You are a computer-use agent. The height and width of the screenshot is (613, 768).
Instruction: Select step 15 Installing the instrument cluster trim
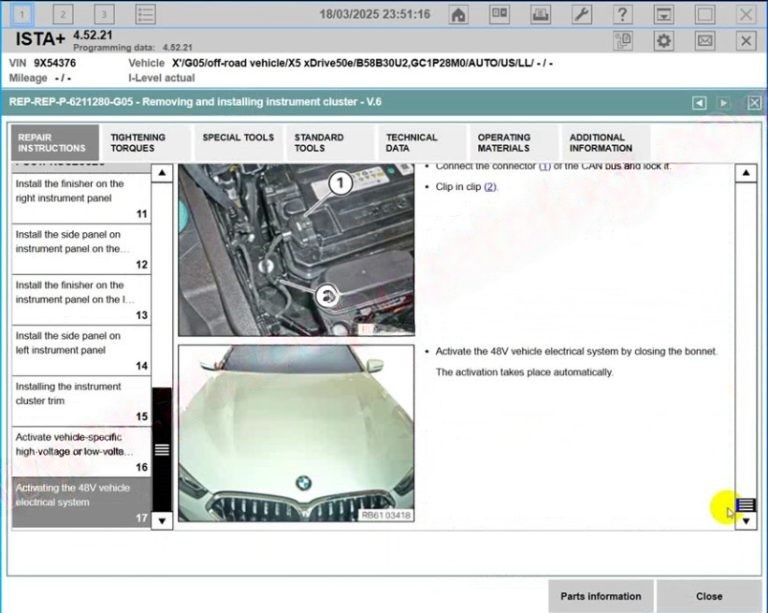tap(81, 401)
